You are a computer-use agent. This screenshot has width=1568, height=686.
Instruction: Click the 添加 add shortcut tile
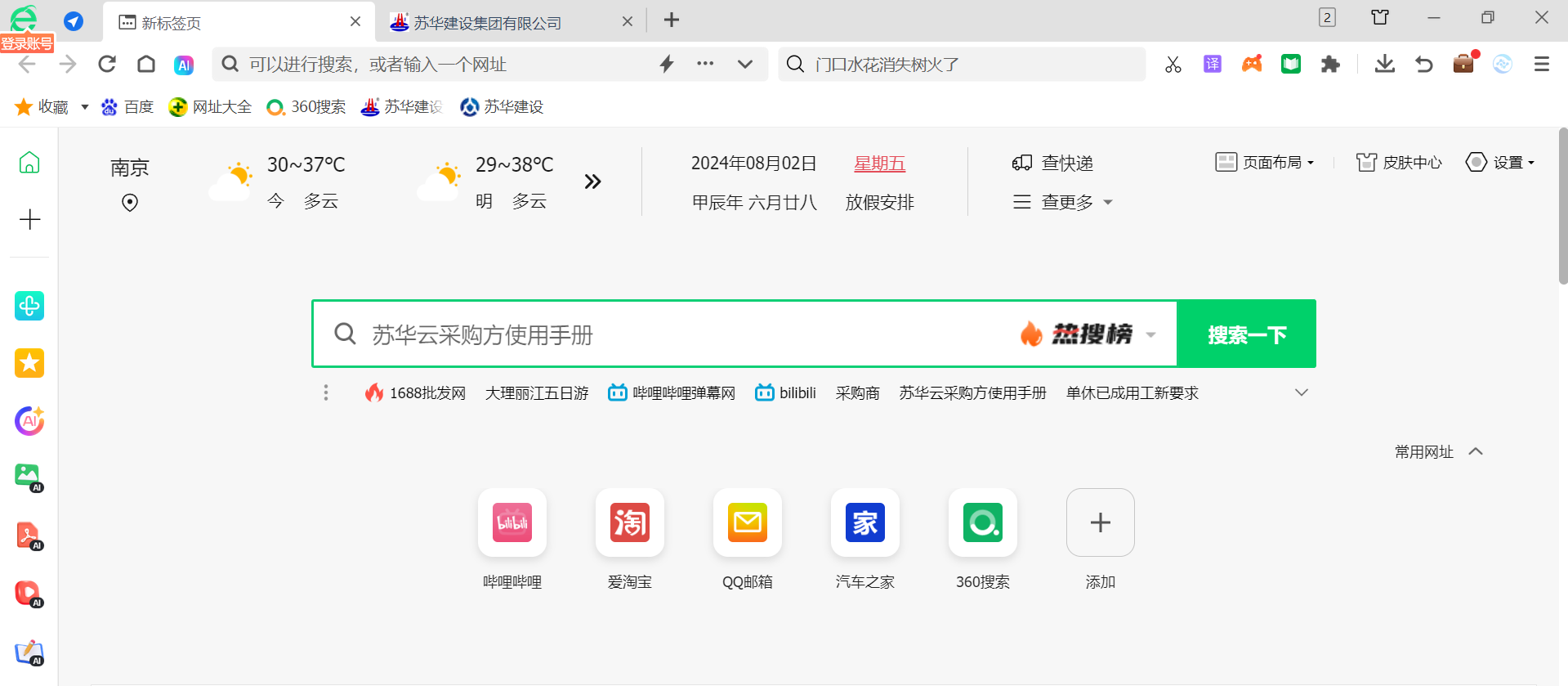click(1100, 522)
